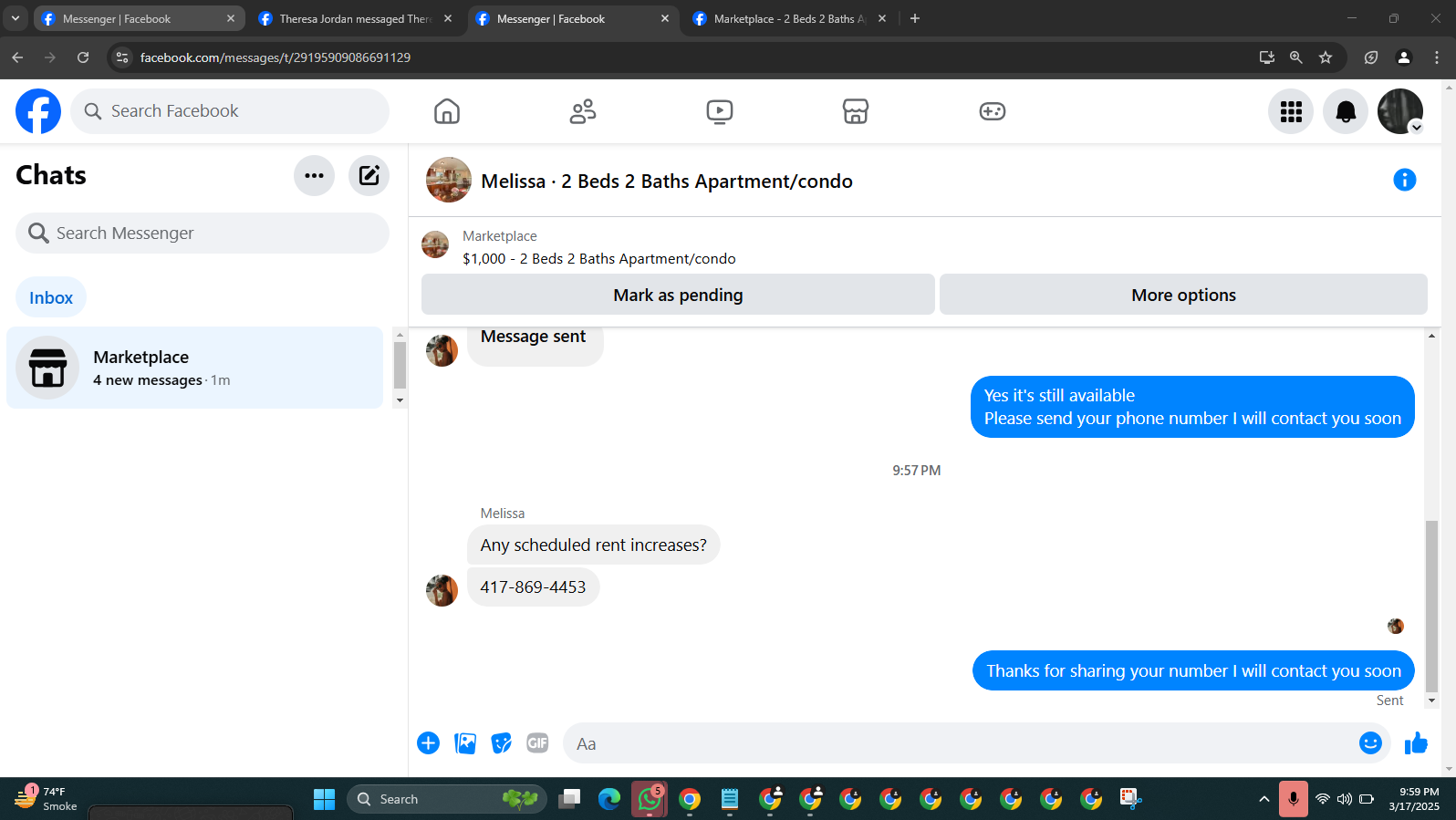Open the Marketplace chat with 4 new messages
This screenshot has width=1456, height=820.
pos(194,368)
